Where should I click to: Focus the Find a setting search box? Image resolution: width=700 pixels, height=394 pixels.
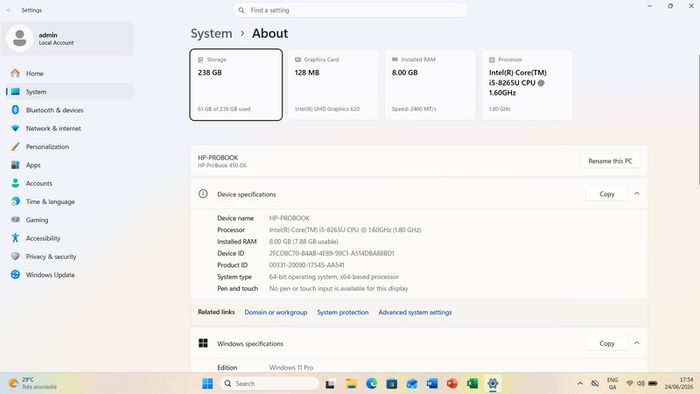350,10
